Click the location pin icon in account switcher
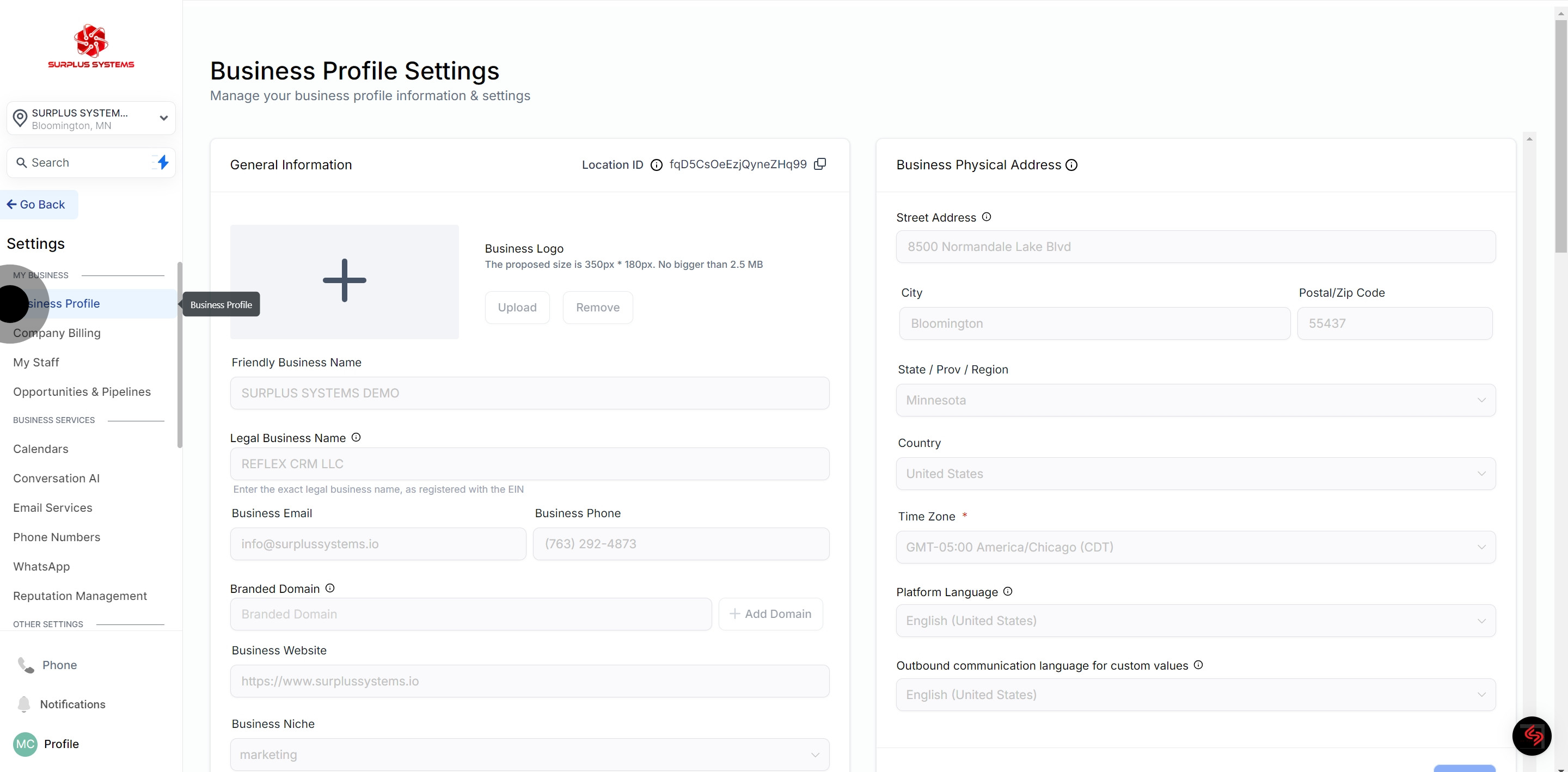This screenshot has height=772, width=1568. coord(20,118)
